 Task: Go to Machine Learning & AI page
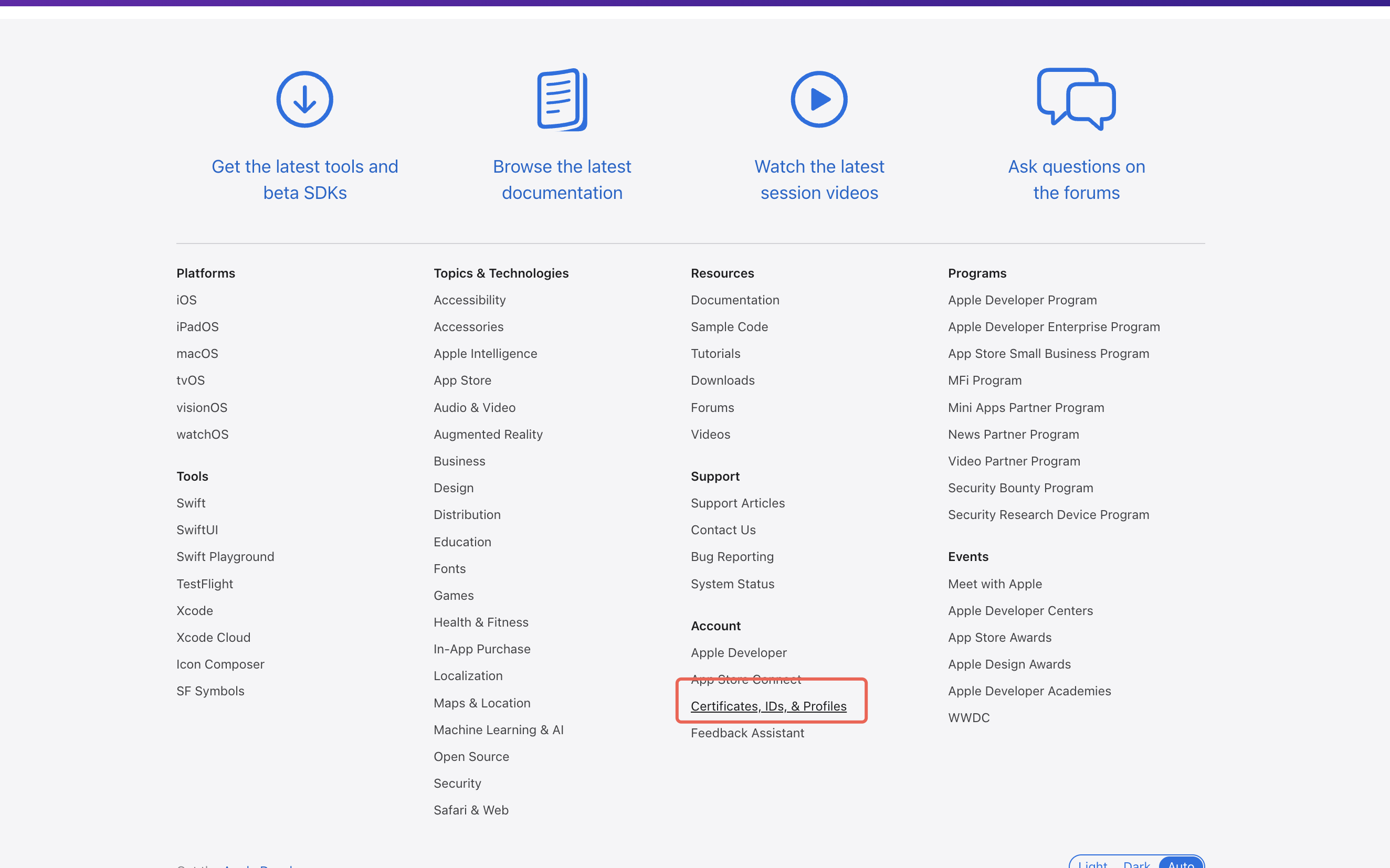click(498, 729)
